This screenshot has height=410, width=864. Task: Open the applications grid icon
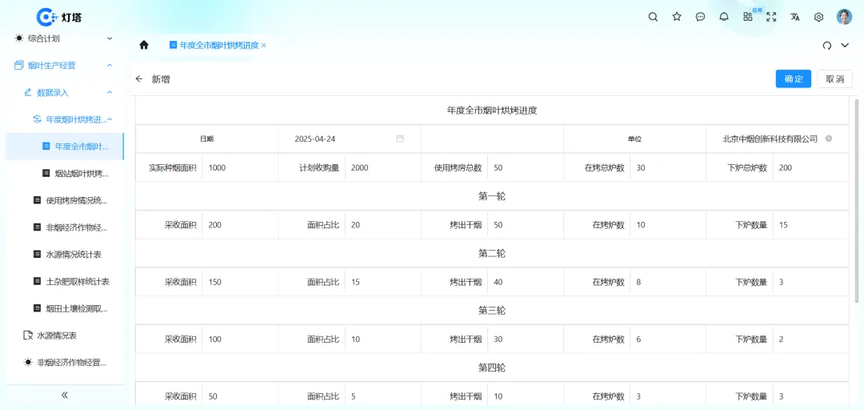pyautogui.click(x=748, y=17)
